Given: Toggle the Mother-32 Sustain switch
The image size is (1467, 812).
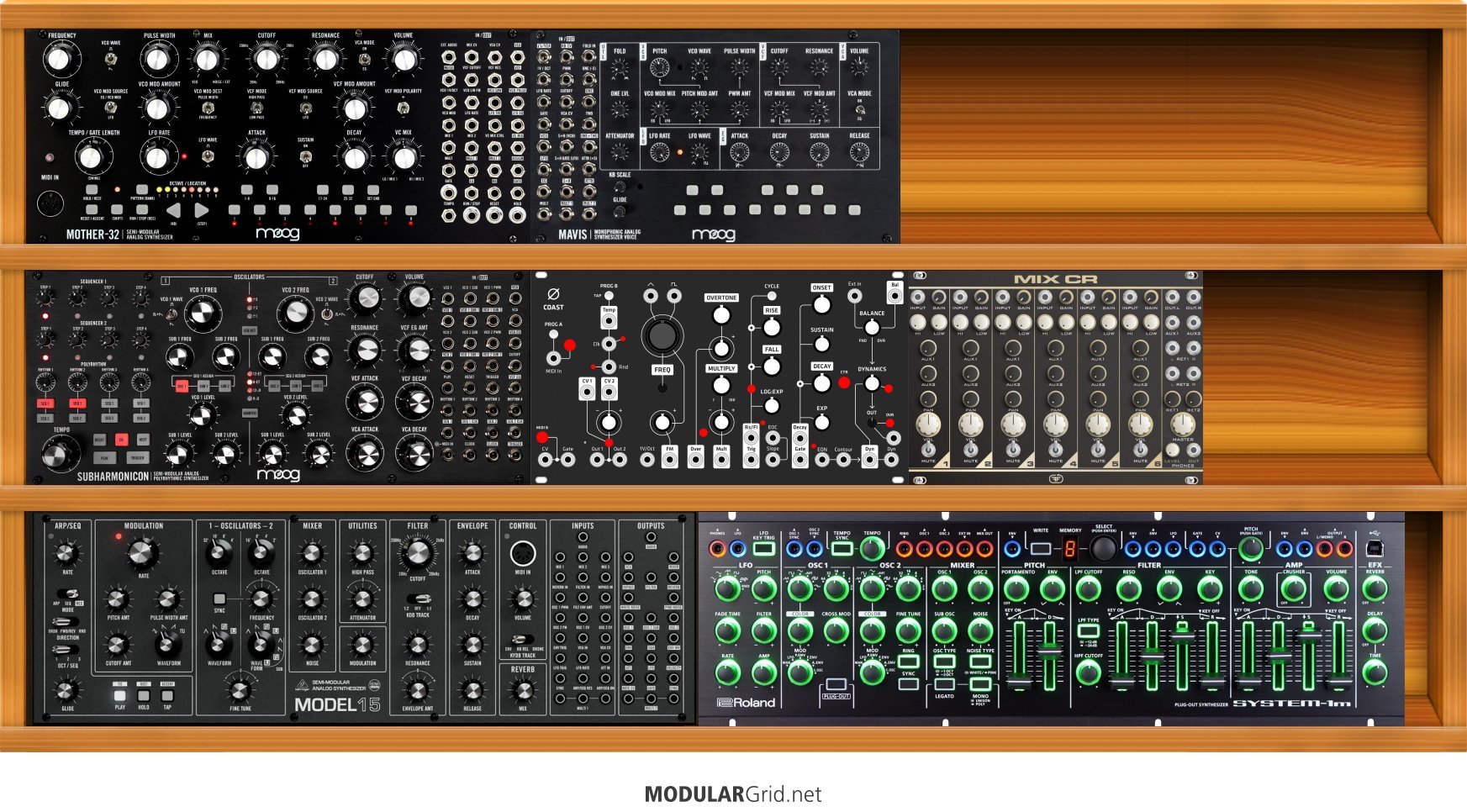Looking at the screenshot, I should click(306, 156).
